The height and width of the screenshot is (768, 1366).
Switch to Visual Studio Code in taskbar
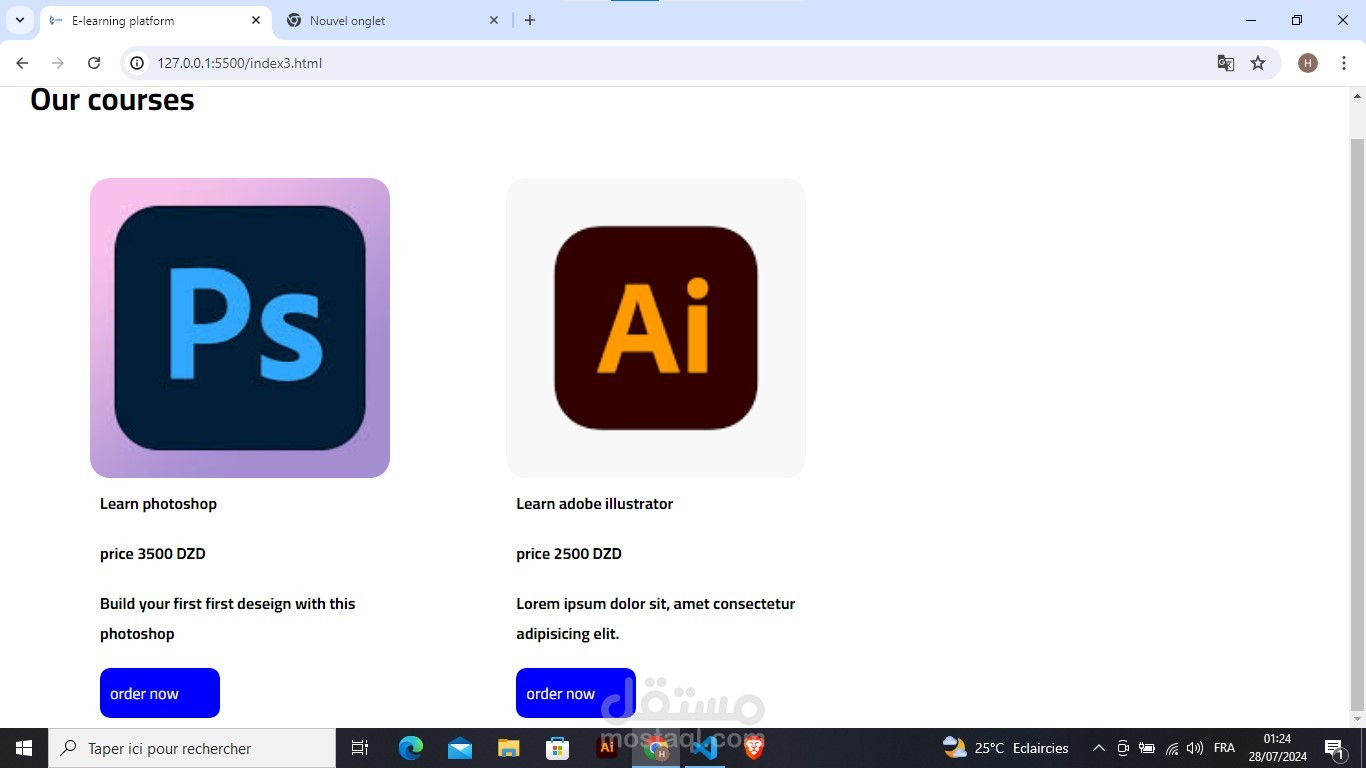pyautogui.click(x=705, y=748)
